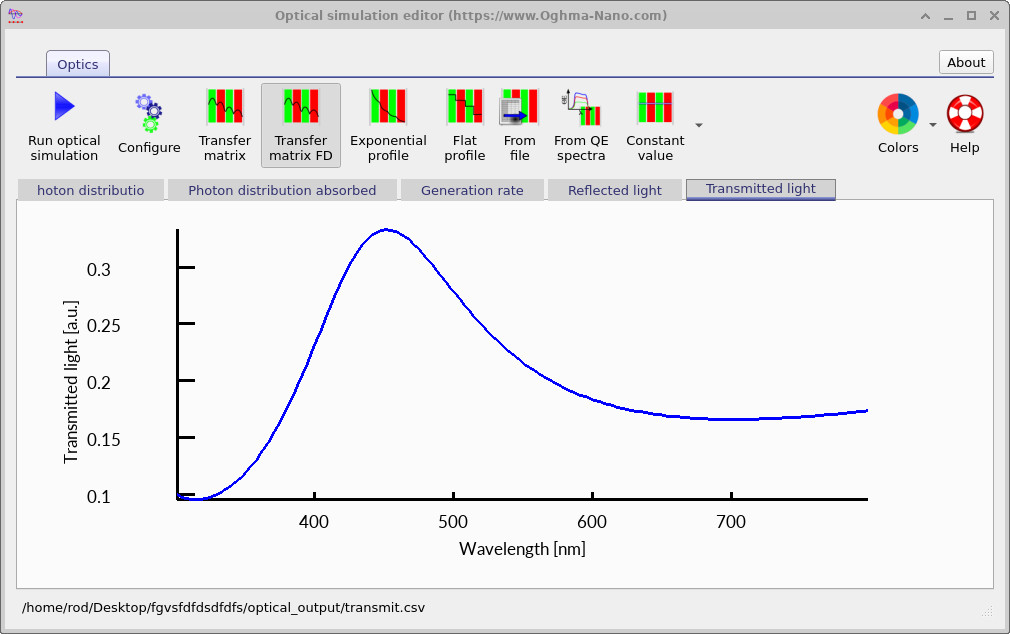The width and height of the screenshot is (1010, 634).
Task: Run the optical simulation
Action: [x=64, y=126]
